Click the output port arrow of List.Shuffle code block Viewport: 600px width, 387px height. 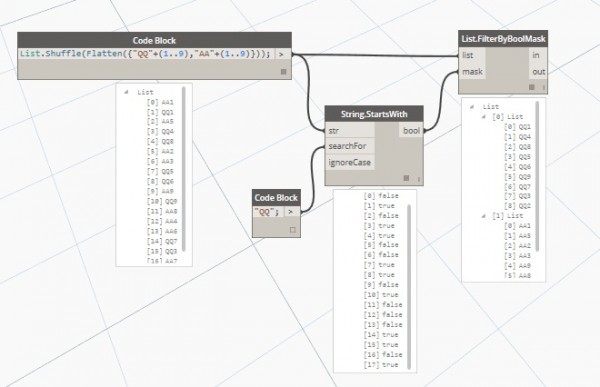[281, 54]
